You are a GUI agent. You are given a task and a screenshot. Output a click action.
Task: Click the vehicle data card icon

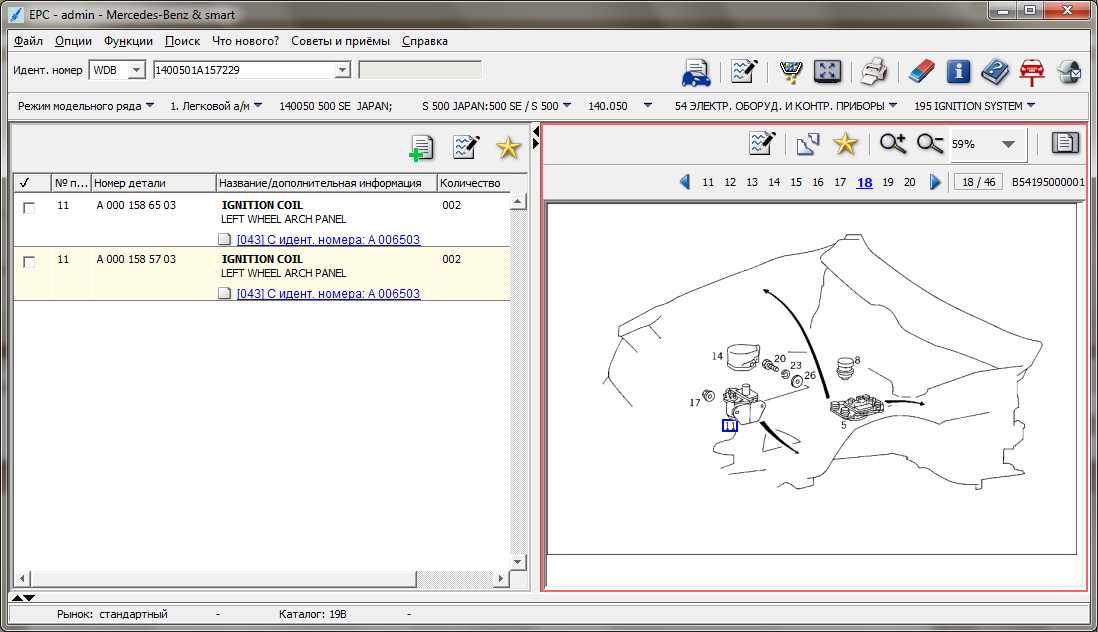click(x=695, y=71)
